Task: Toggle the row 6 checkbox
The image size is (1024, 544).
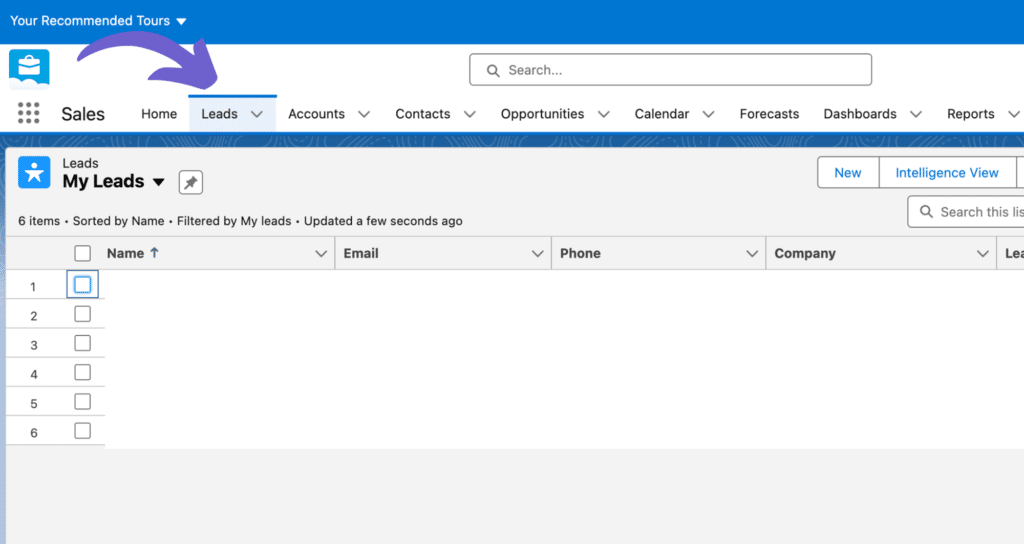Action: [x=83, y=431]
